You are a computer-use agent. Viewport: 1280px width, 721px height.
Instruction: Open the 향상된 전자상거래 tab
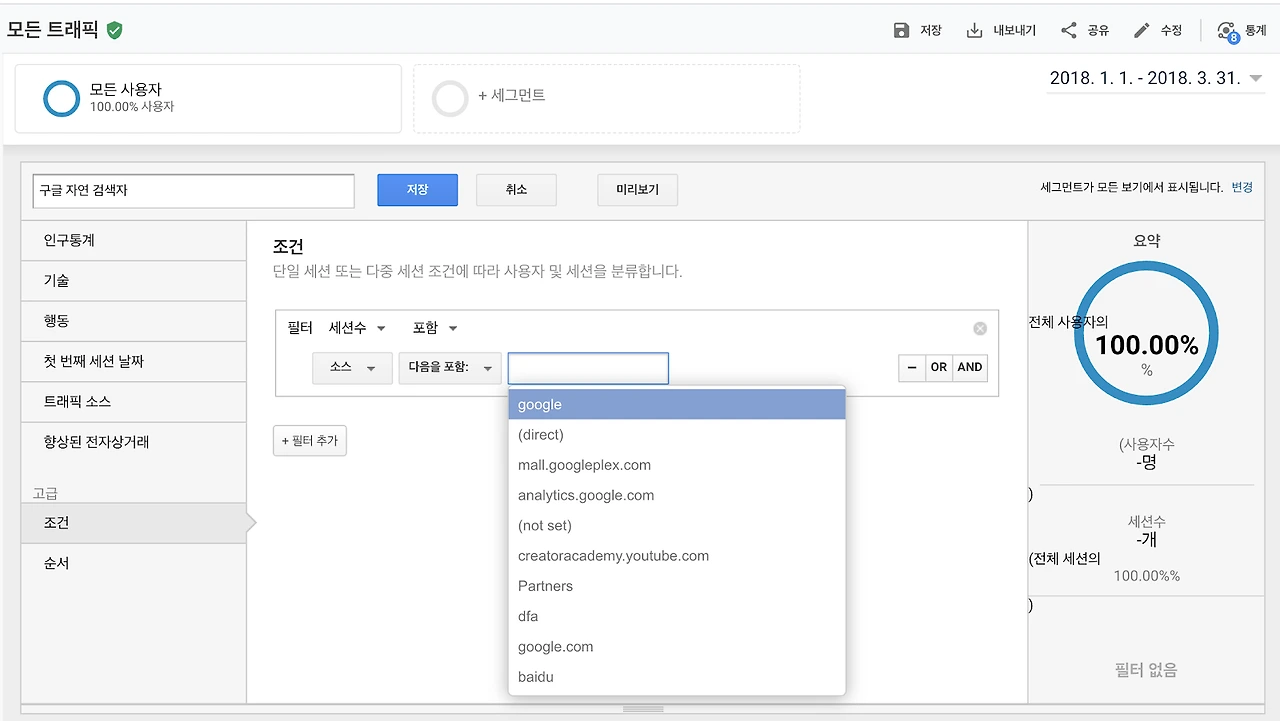(134, 441)
